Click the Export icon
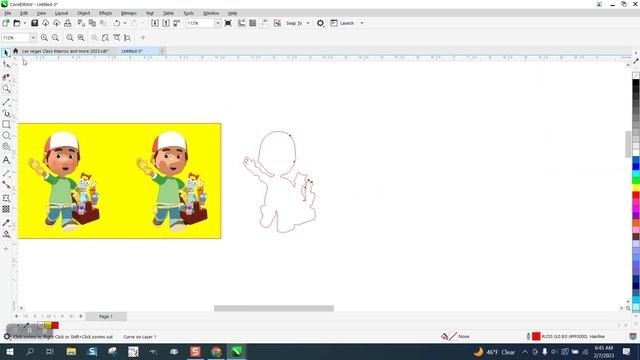Image resolution: width=640 pixels, height=360 pixels. click(166, 23)
